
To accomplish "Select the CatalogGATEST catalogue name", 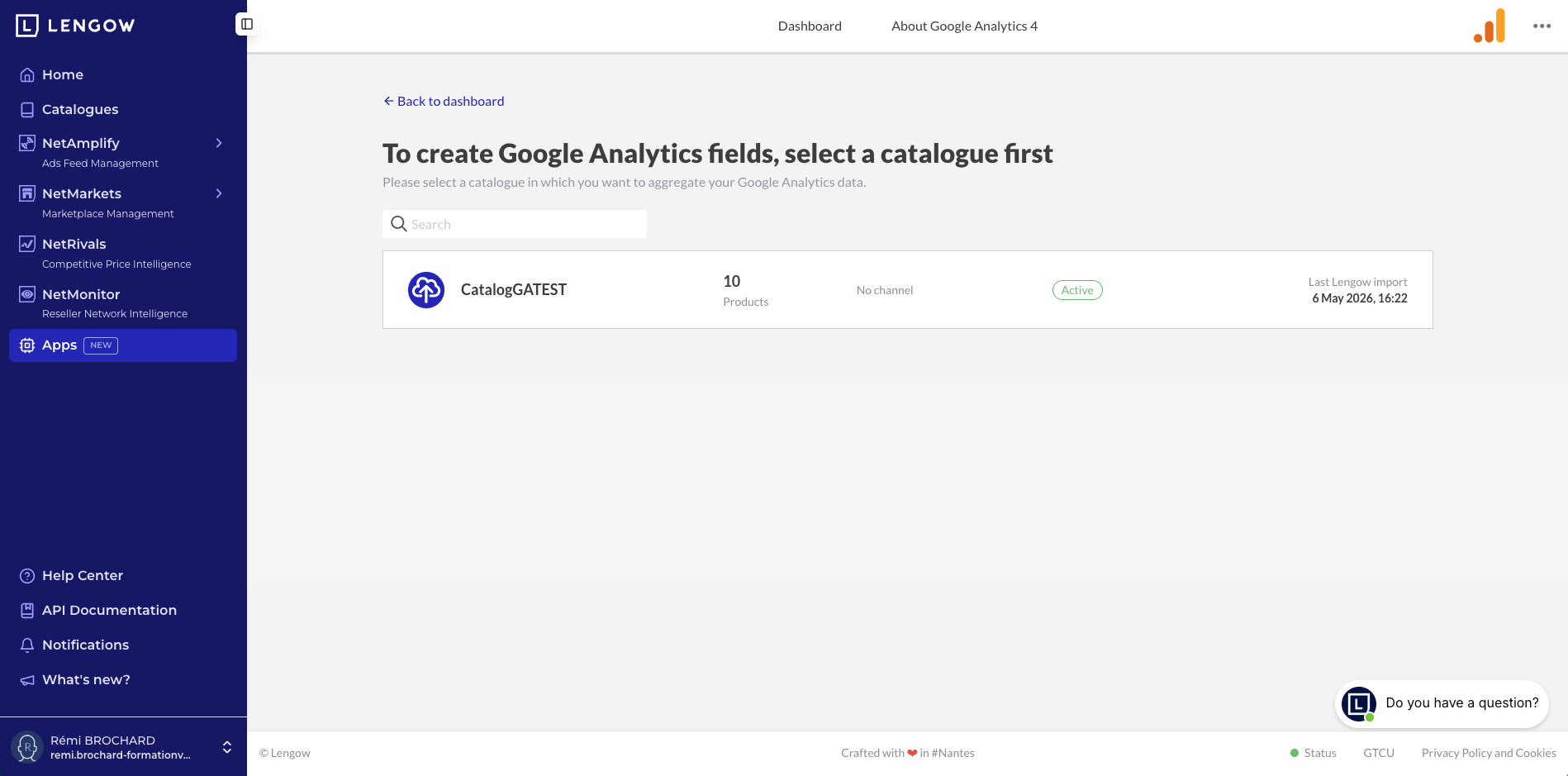I will point(514,289).
